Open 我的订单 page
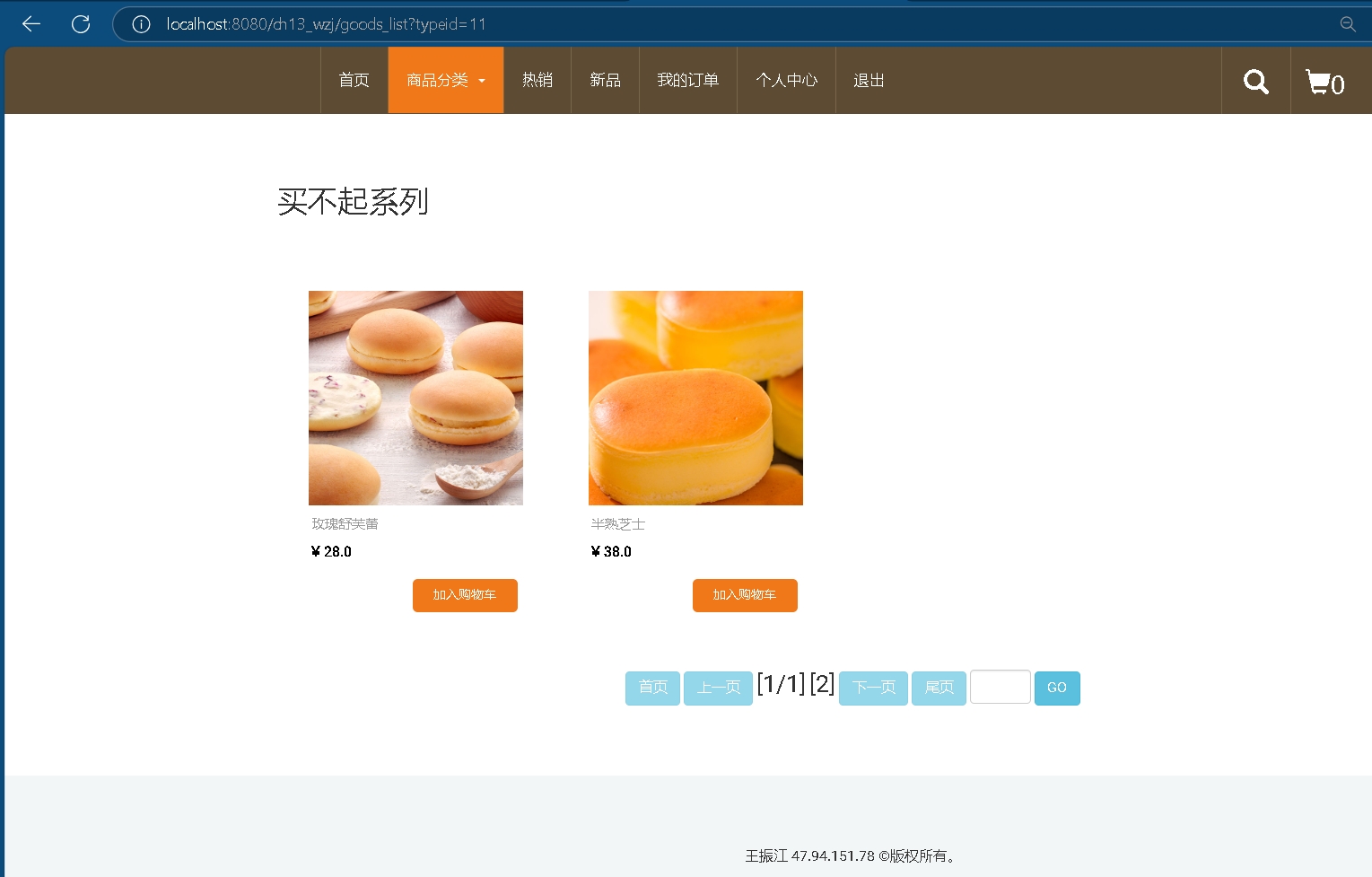This screenshot has width=1372, height=877. (687, 81)
